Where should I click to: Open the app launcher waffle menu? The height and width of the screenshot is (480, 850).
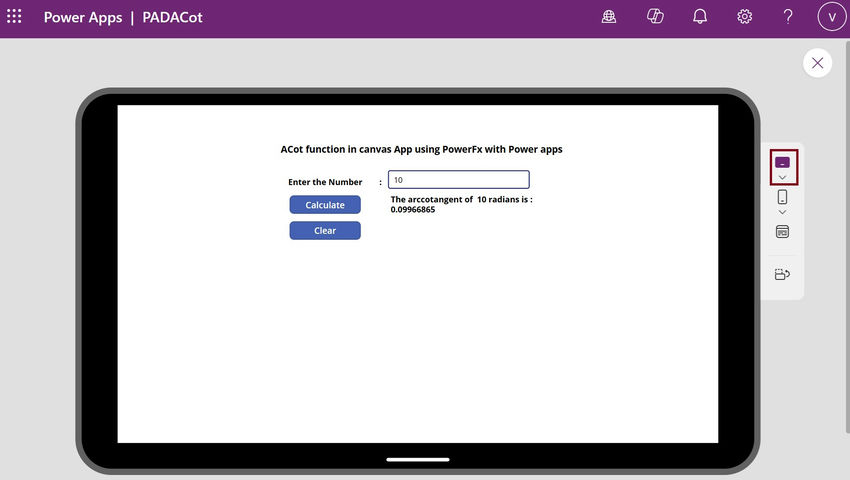[14, 16]
